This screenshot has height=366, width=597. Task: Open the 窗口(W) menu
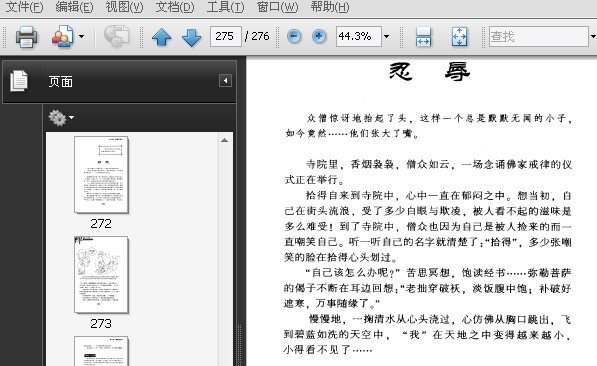pyautogui.click(x=277, y=7)
